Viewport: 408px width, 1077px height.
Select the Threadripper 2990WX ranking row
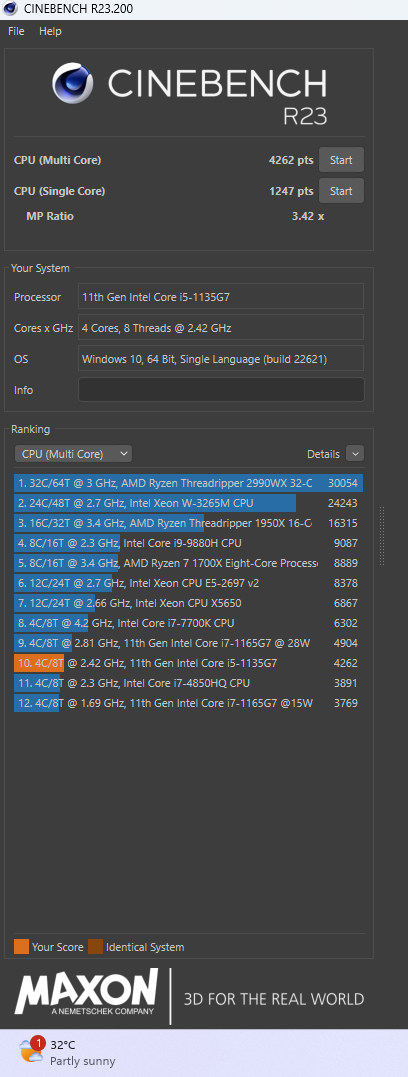click(x=188, y=483)
